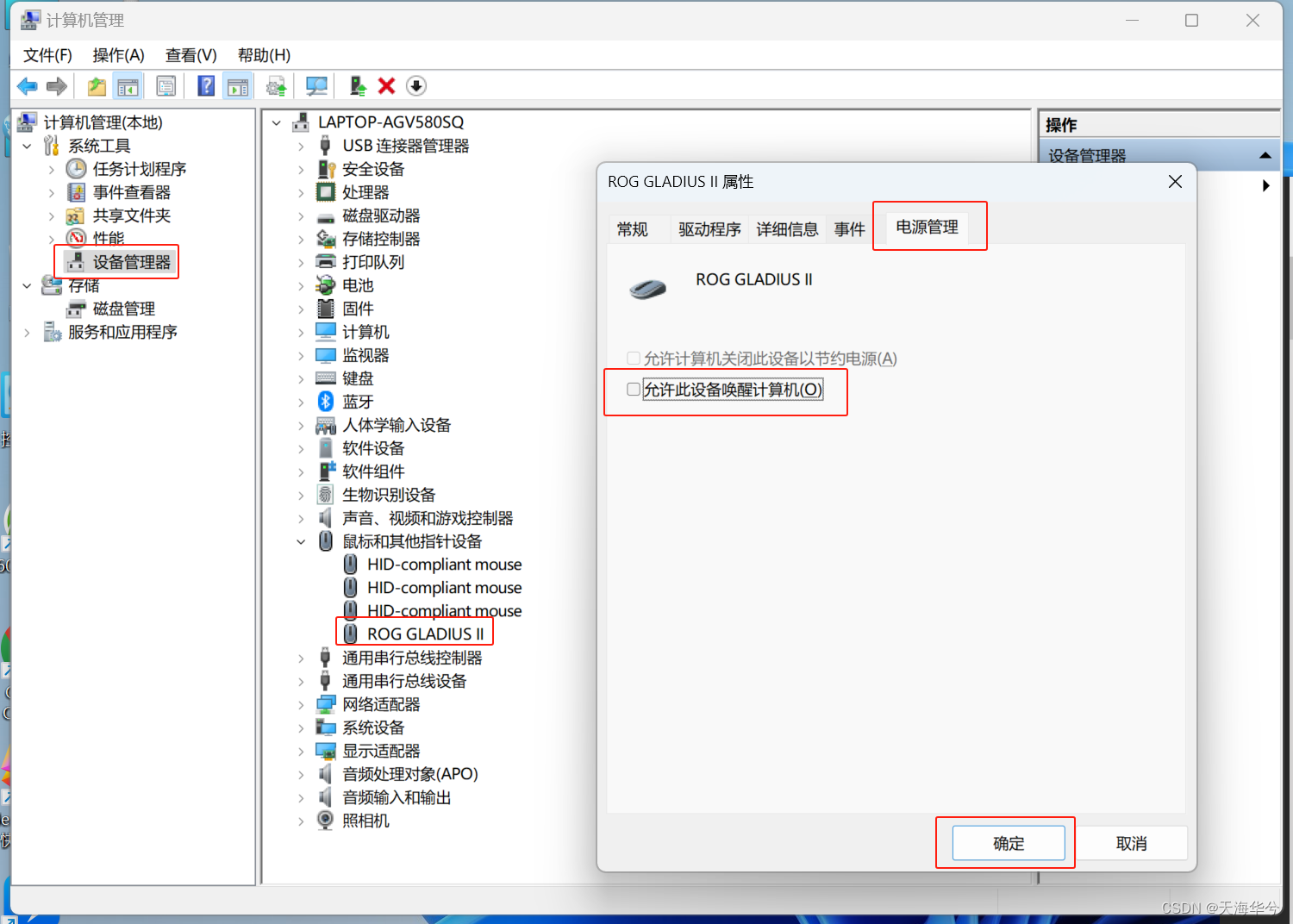Collapse the 设备管理器 actions section arrow
The width and height of the screenshot is (1293, 924).
tap(1265, 156)
